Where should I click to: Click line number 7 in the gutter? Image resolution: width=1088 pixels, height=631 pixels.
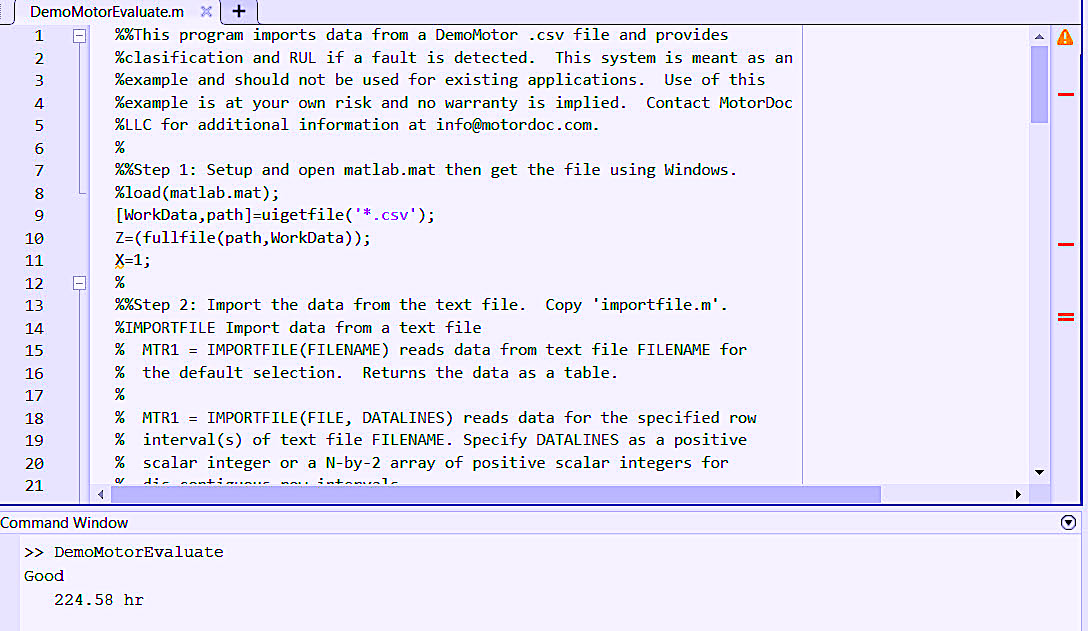point(39,170)
